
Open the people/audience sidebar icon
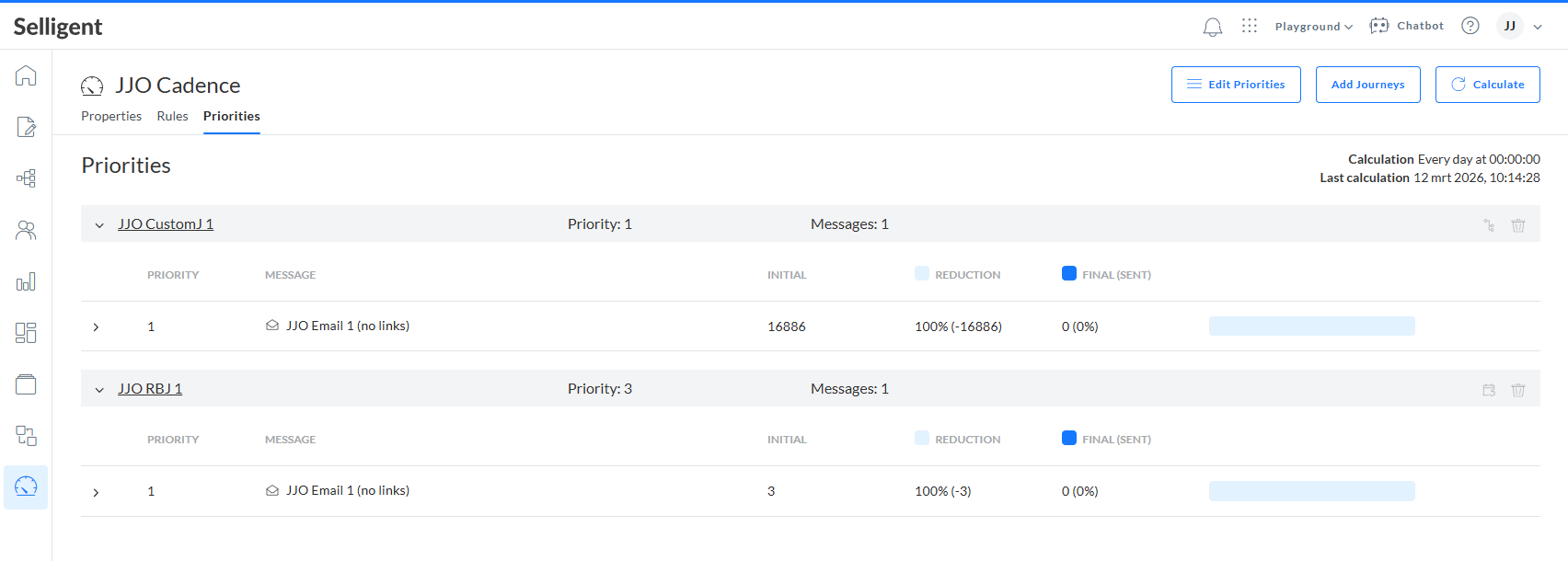point(26,230)
